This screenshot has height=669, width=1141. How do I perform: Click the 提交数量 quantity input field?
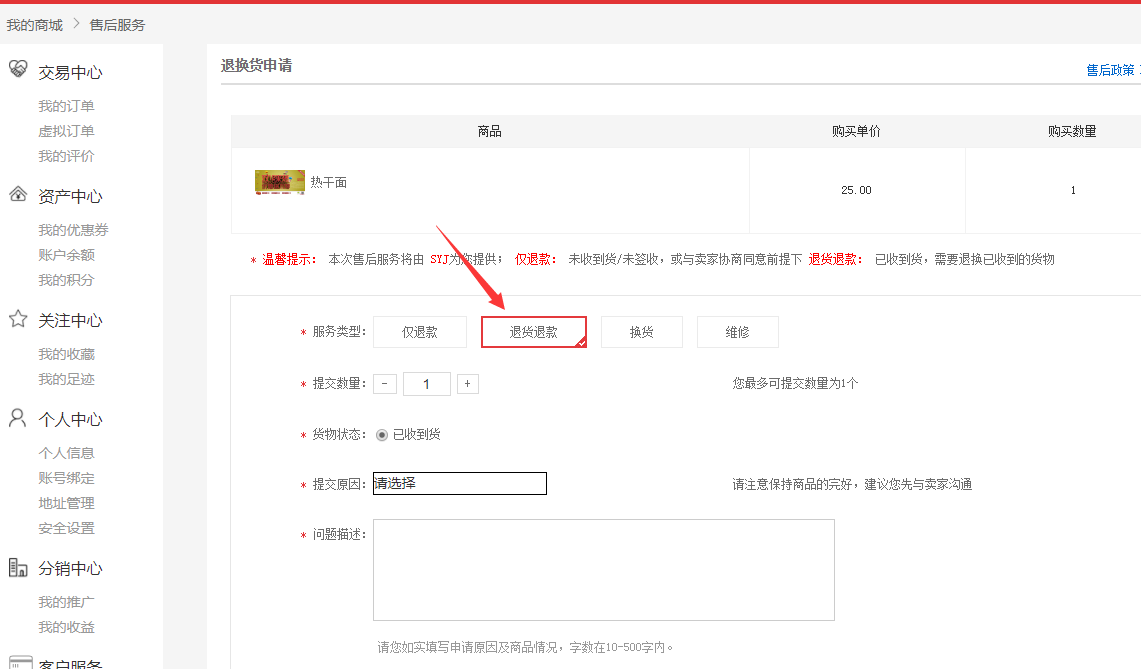[x=427, y=384]
